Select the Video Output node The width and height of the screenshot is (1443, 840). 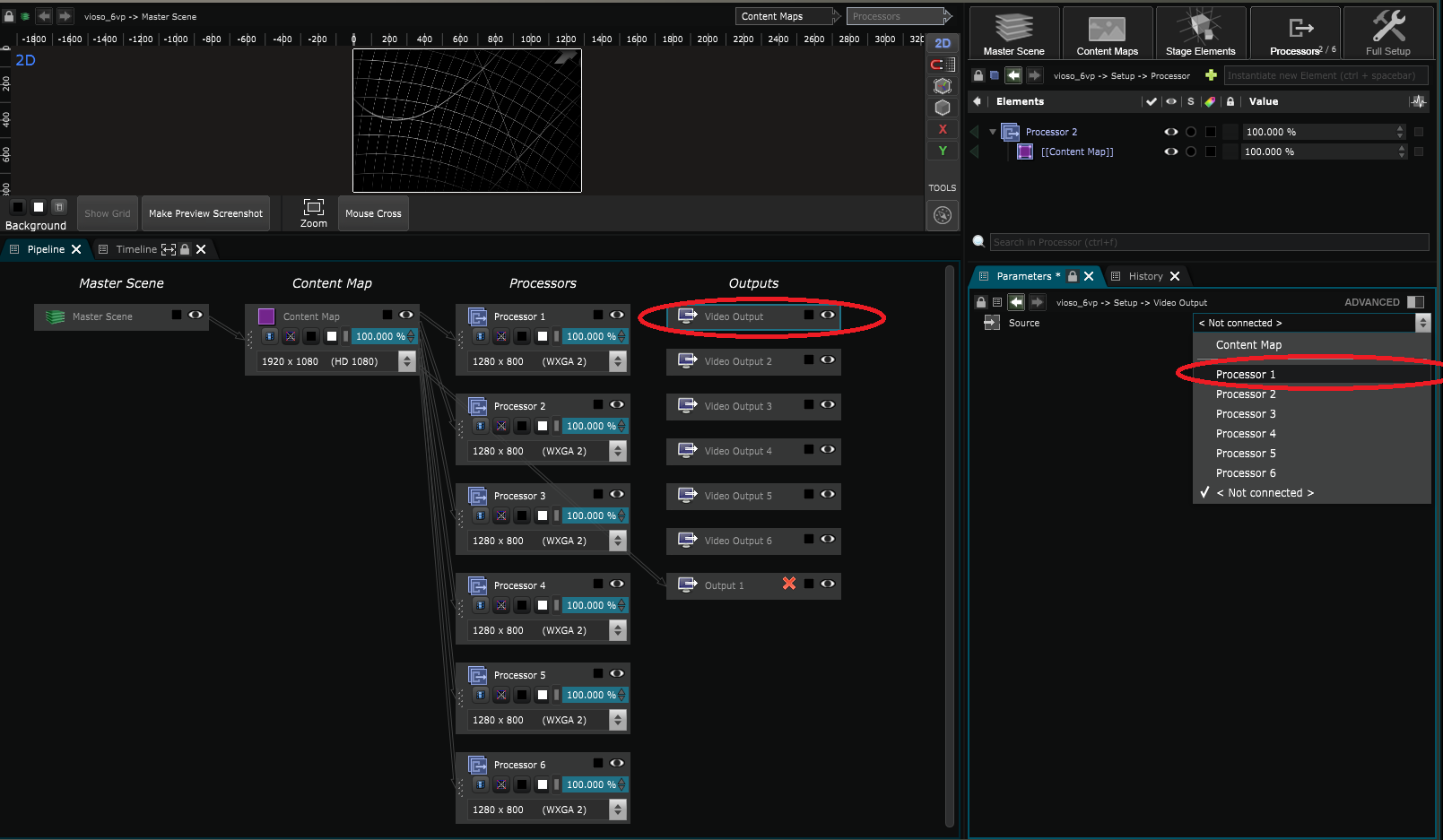point(753,316)
